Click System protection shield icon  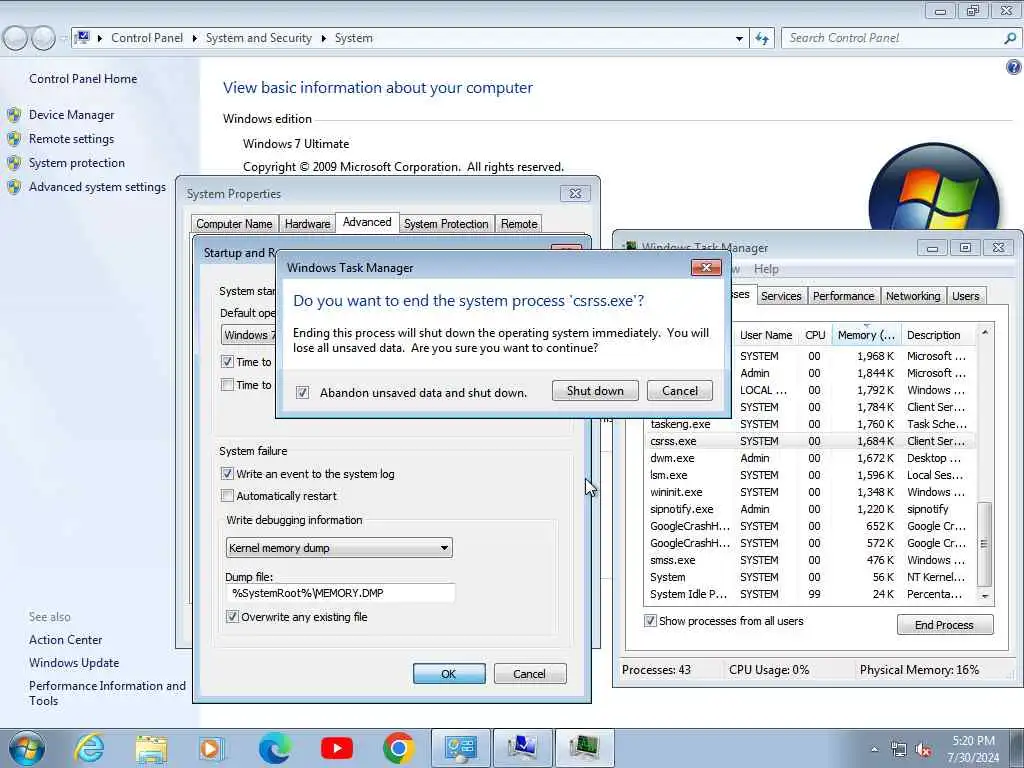(x=14, y=163)
